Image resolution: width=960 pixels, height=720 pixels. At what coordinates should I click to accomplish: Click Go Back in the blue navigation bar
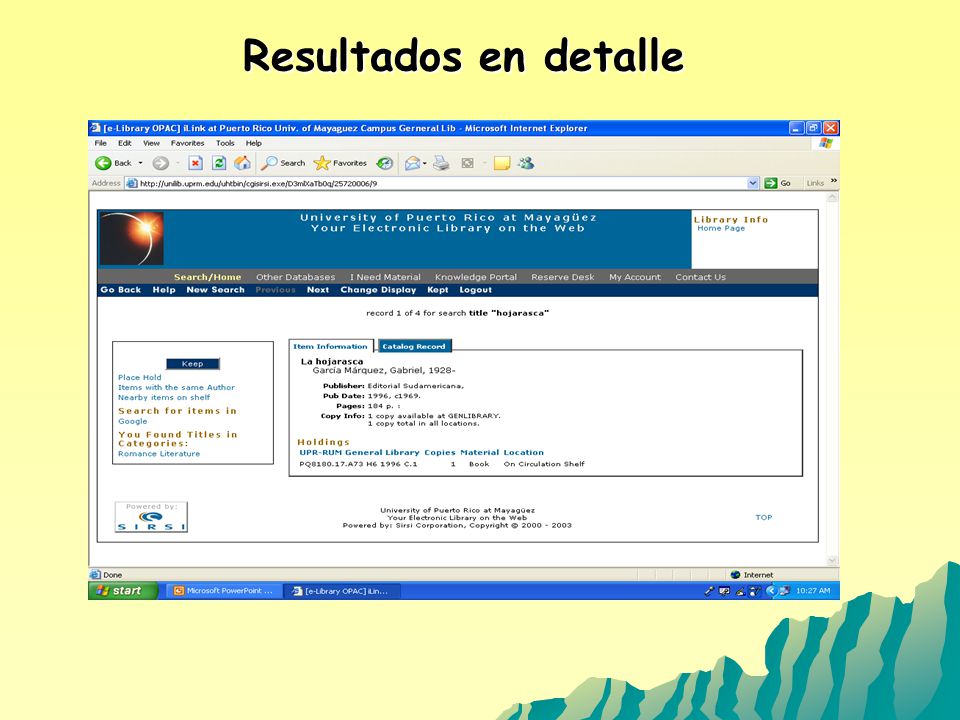pyautogui.click(x=121, y=290)
